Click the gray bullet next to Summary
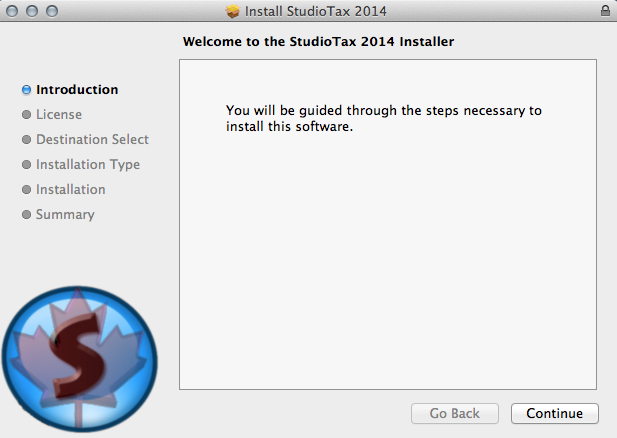This screenshot has height=438, width=617. [26, 214]
